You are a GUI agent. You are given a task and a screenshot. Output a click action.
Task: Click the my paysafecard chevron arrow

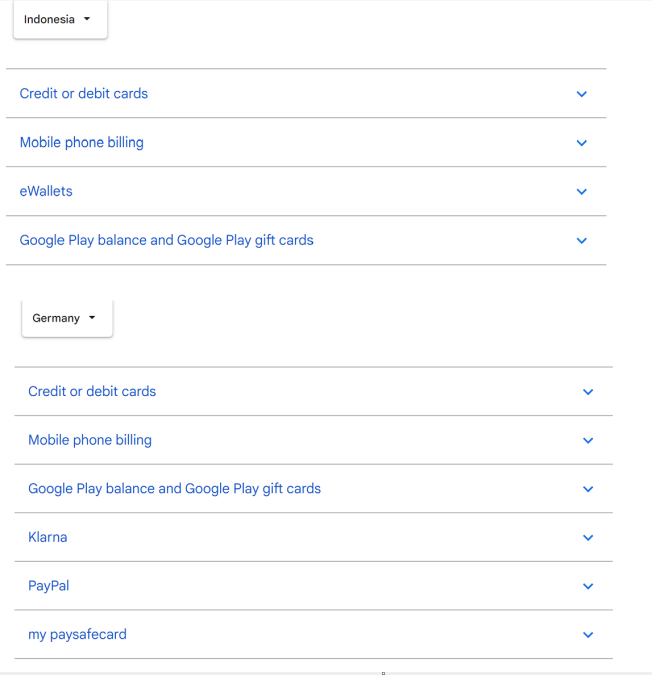(x=588, y=635)
